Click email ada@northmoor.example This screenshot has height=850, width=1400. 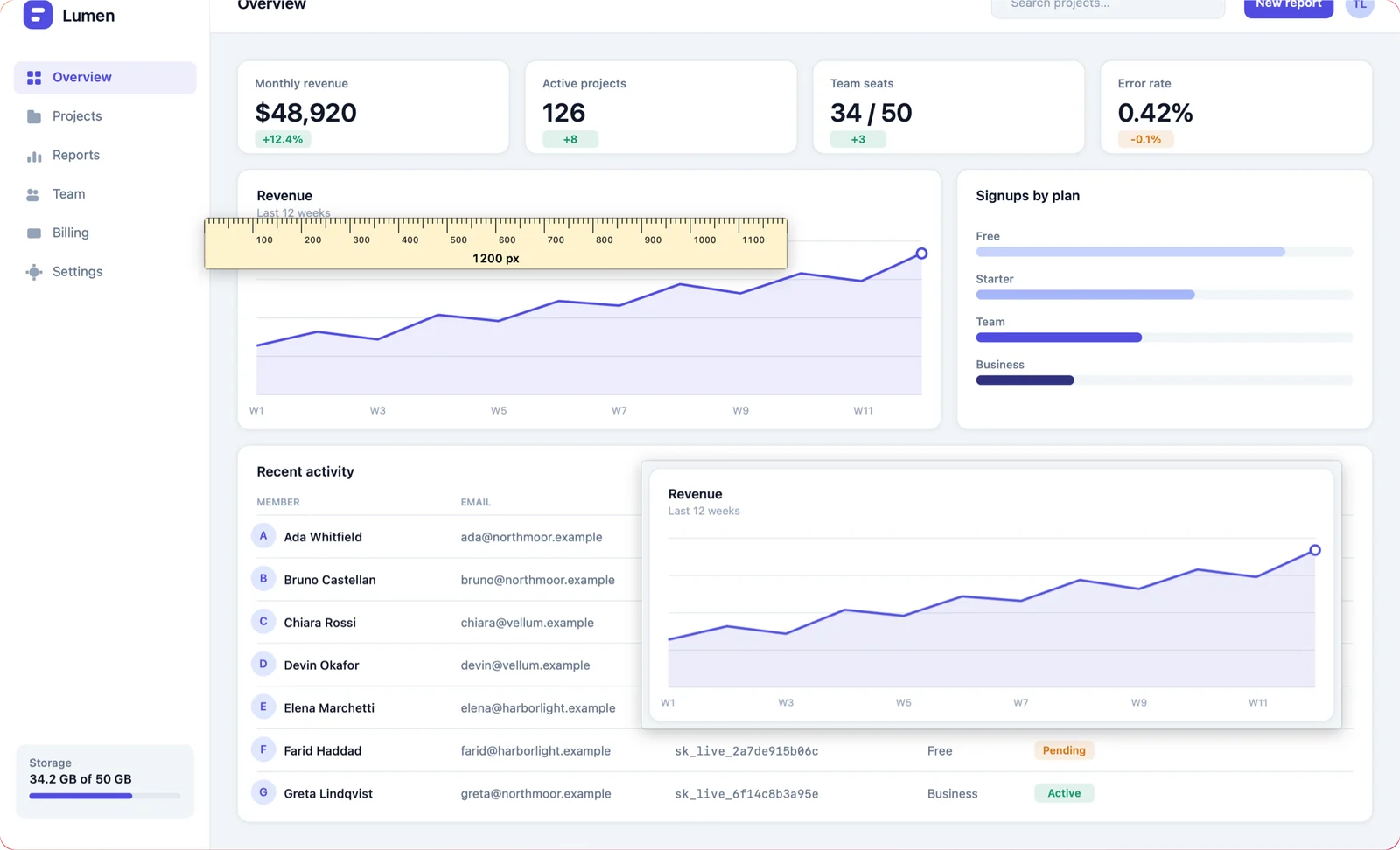[532, 537]
